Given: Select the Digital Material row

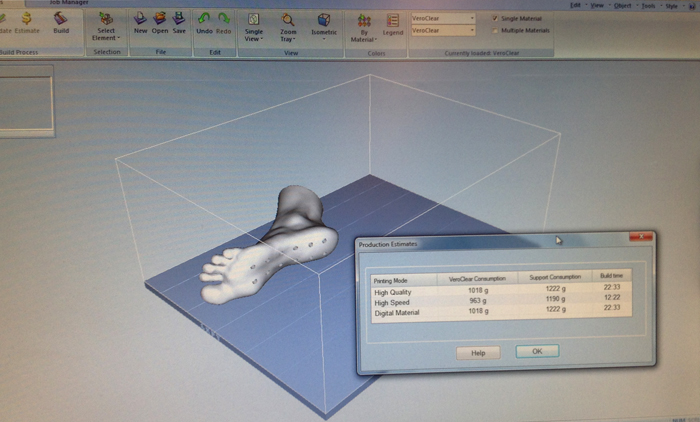Looking at the screenshot, I should (x=501, y=310).
